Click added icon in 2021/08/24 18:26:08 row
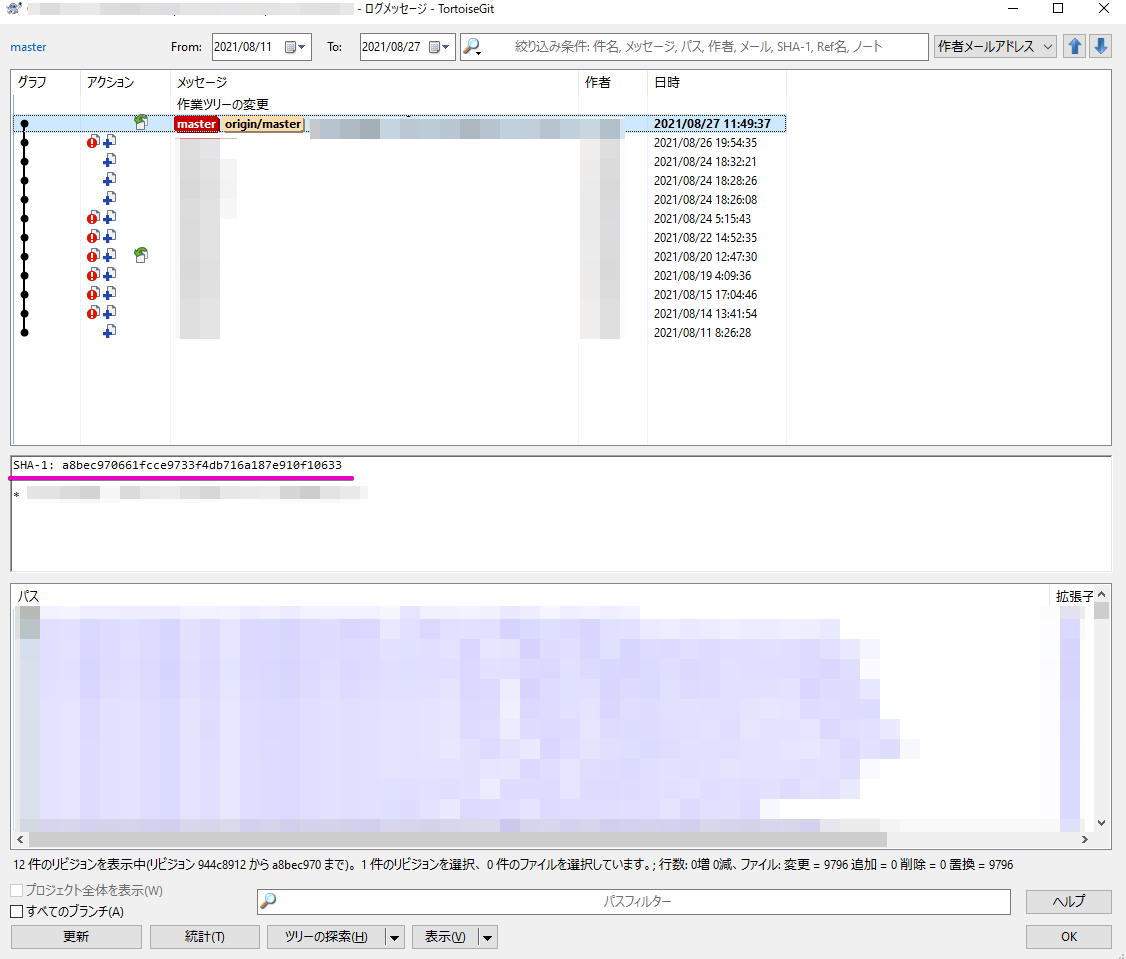 click(x=109, y=198)
